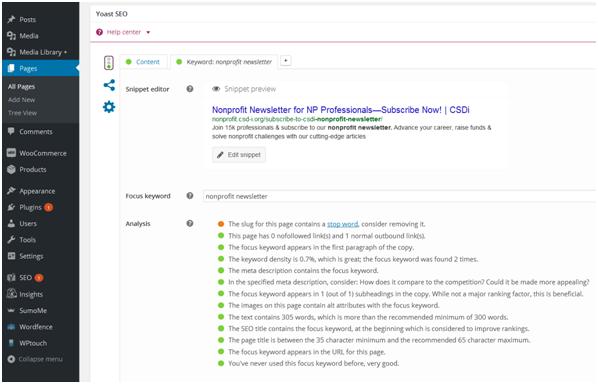The image size is (598, 384).
Task: Click the Wordfence shield icon
Action: 11,327
